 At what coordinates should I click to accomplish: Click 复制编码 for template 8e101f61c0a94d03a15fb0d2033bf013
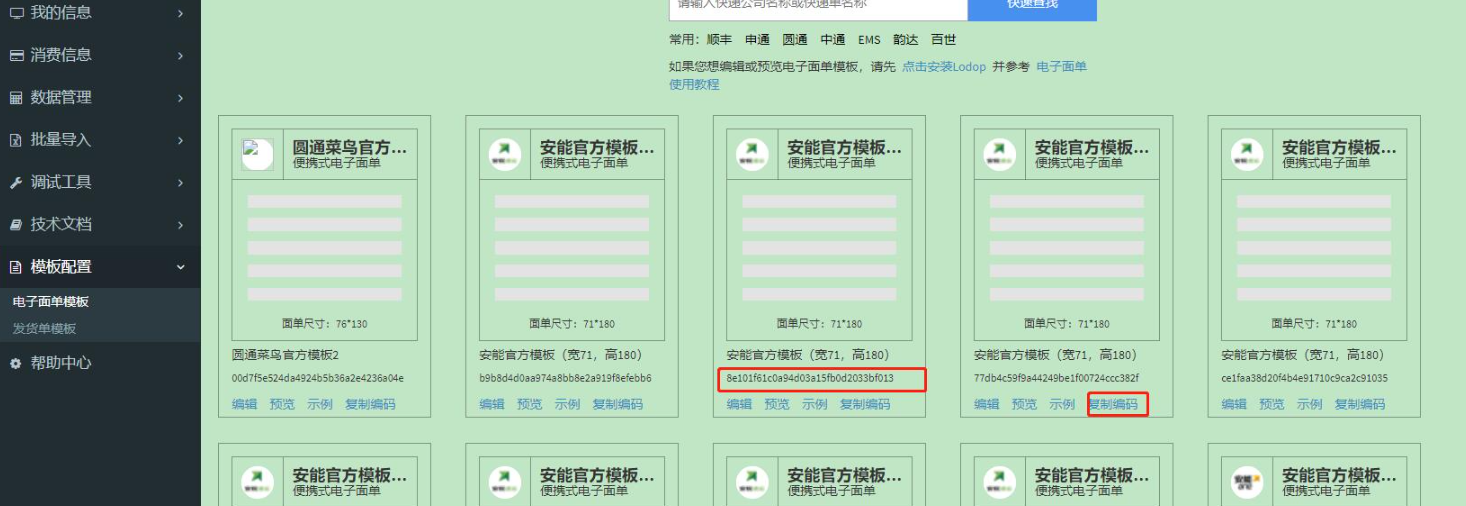click(x=865, y=405)
